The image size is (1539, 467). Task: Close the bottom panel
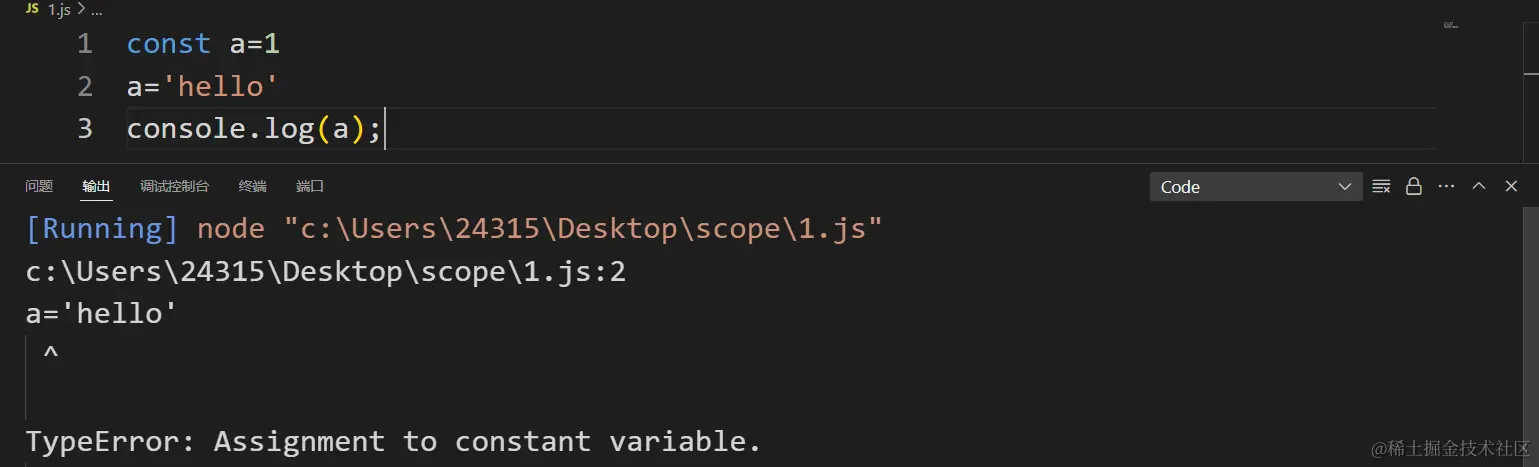tap(1511, 186)
